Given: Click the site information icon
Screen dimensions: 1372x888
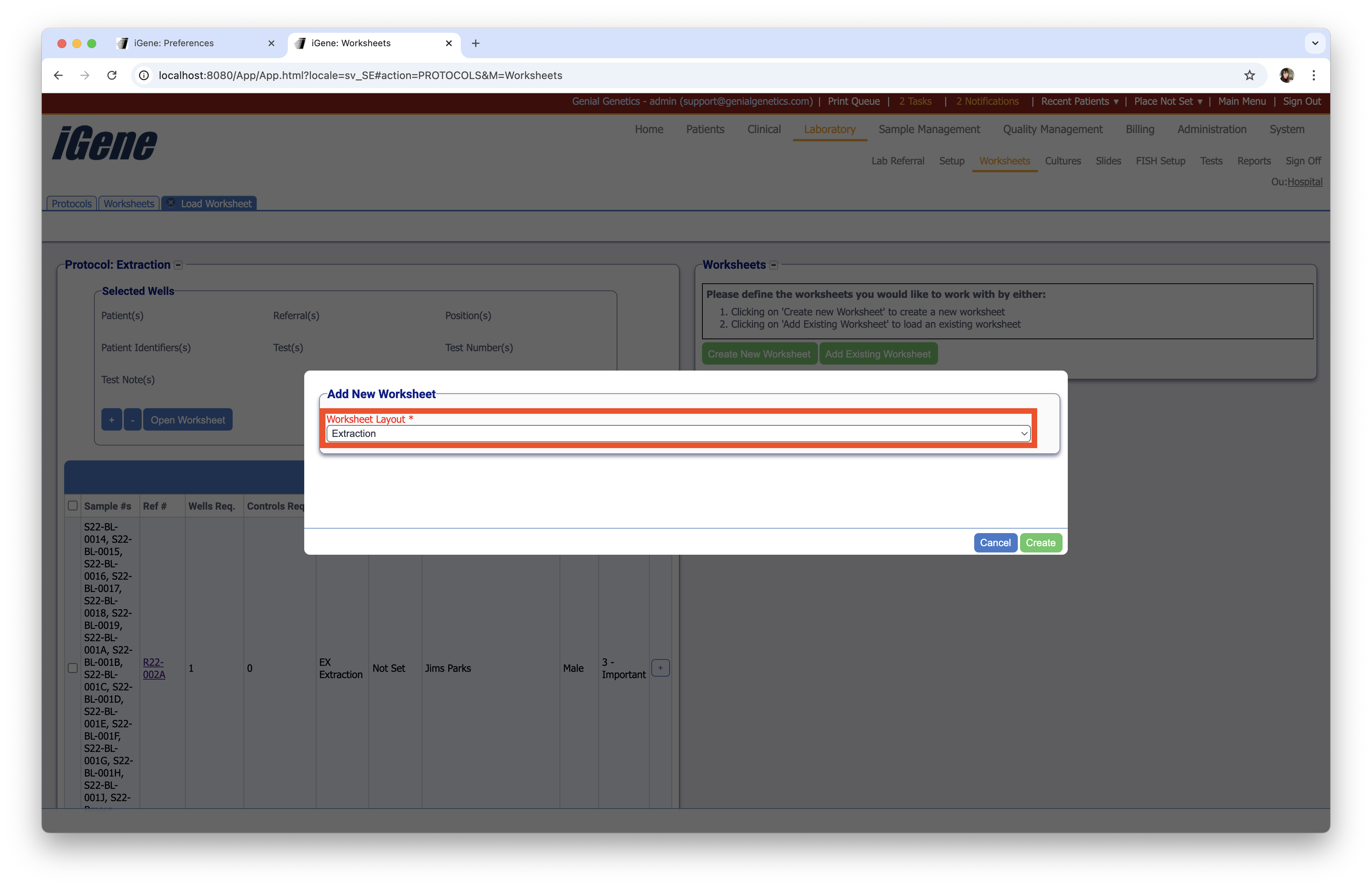Looking at the screenshot, I should pyautogui.click(x=144, y=75).
